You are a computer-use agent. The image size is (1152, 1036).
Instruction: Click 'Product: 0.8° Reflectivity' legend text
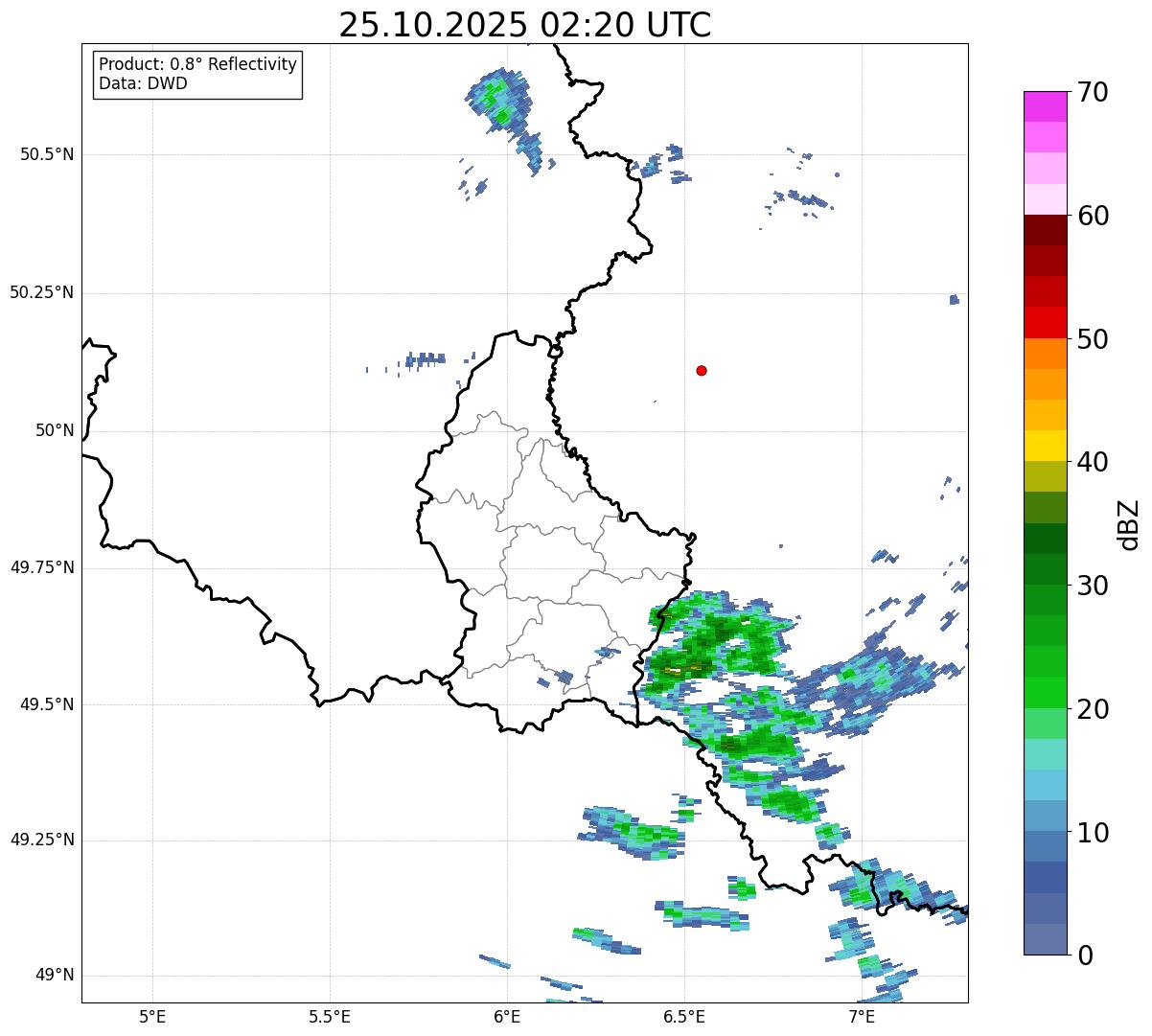tap(198, 64)
